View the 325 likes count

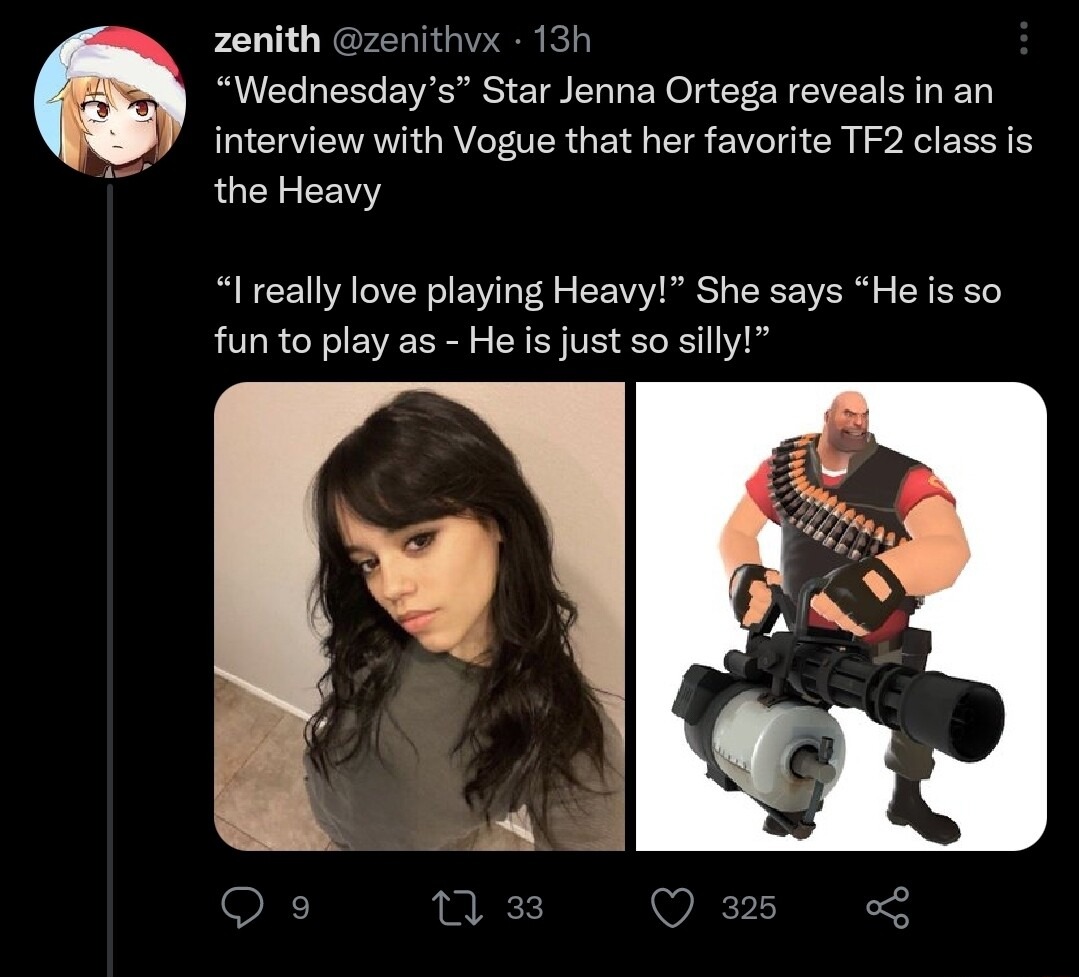click(748, 907)
